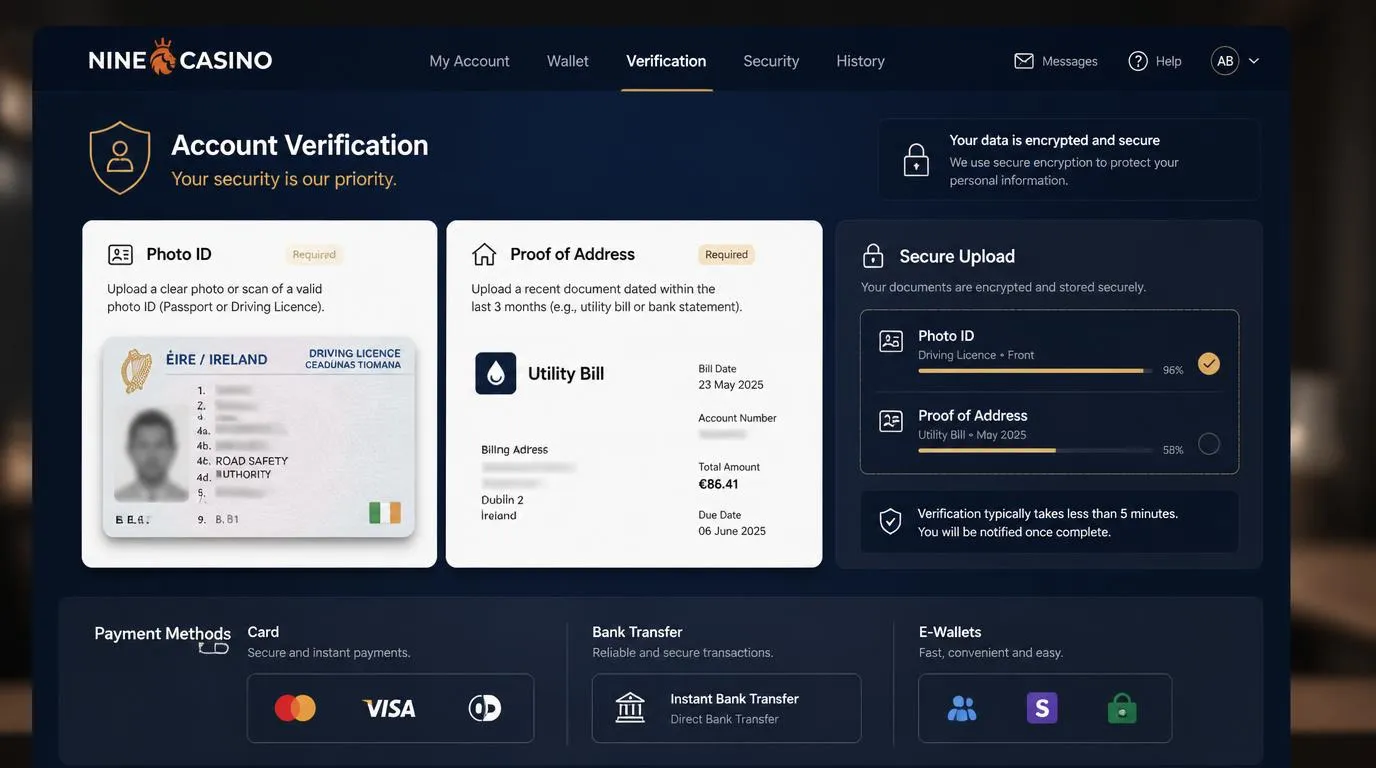Screen dimensions: 1376x768
Task: Open the Irish driving licence thumbnail
Action: [259, 438]
